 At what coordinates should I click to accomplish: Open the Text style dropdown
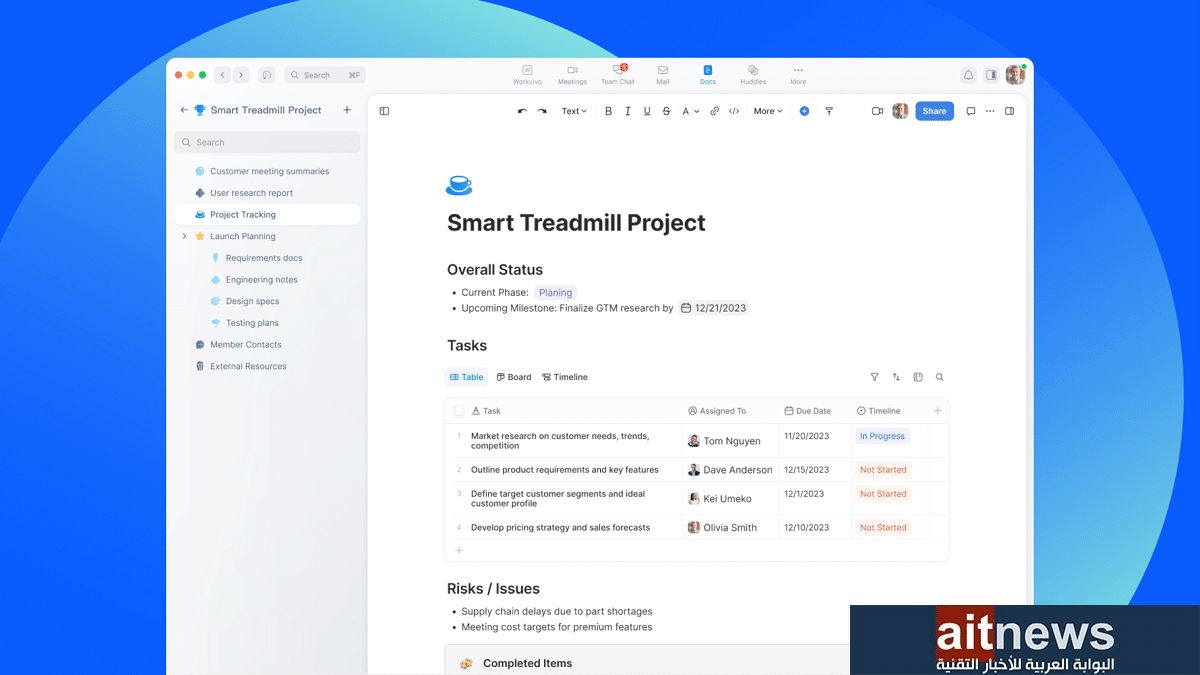click(x=574, y=111)
